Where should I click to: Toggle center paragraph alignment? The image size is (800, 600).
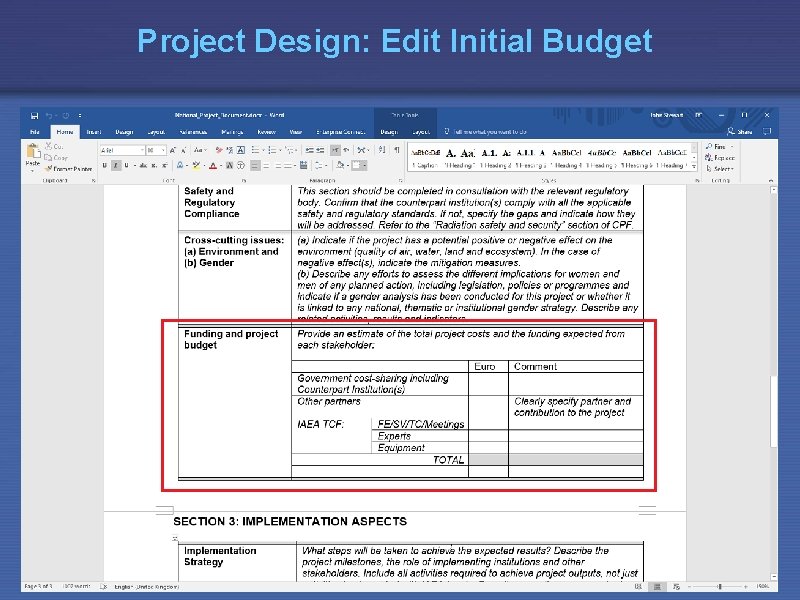click(266, 166)
